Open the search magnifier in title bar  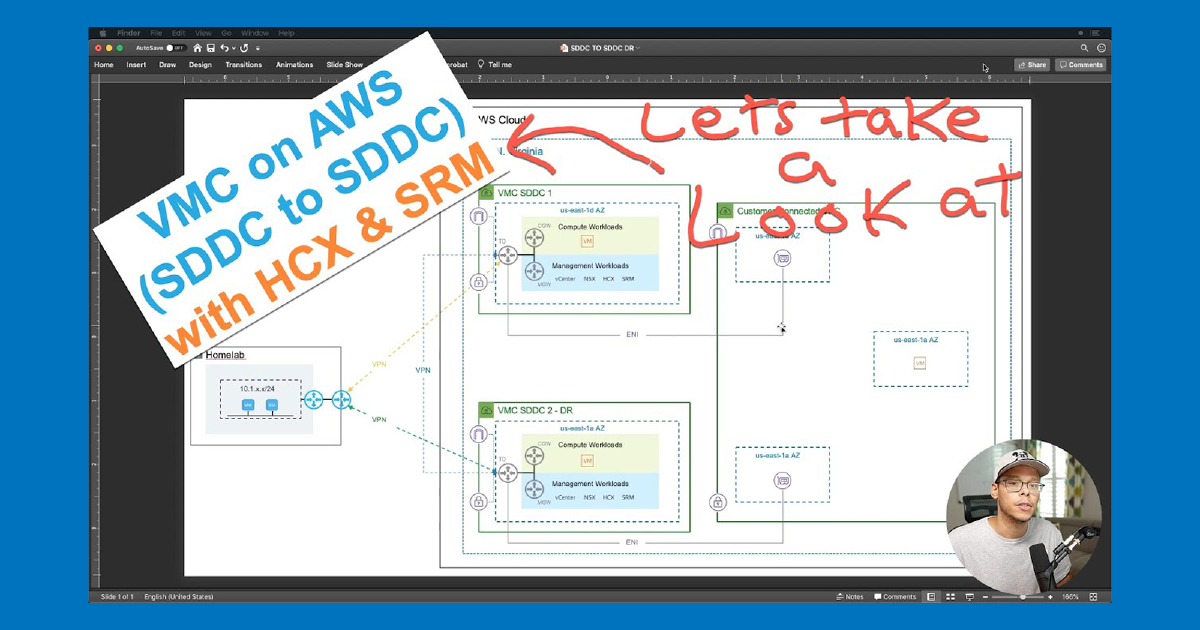click(1085, 48)
